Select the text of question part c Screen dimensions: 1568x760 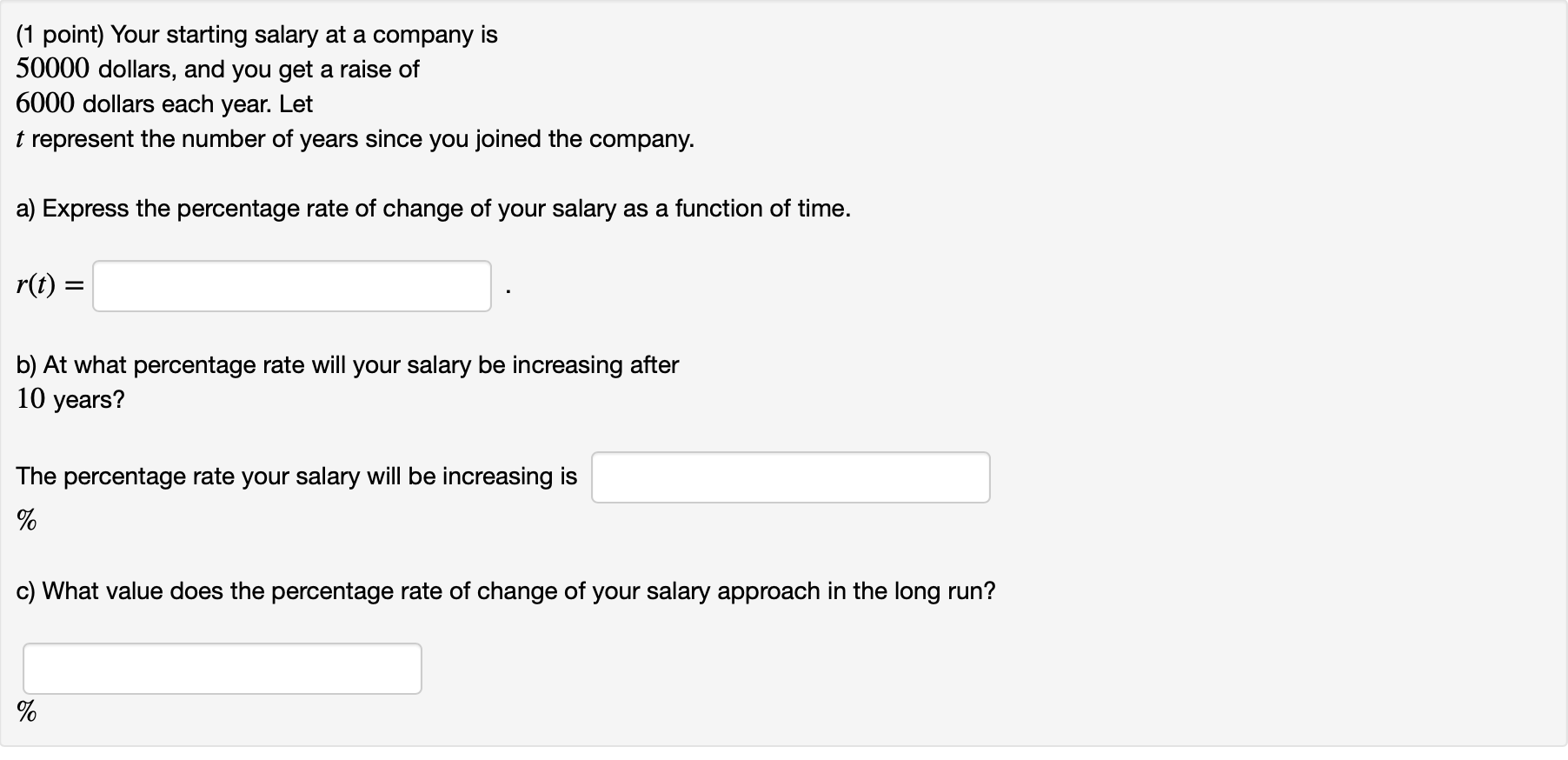tap(506, 590)
